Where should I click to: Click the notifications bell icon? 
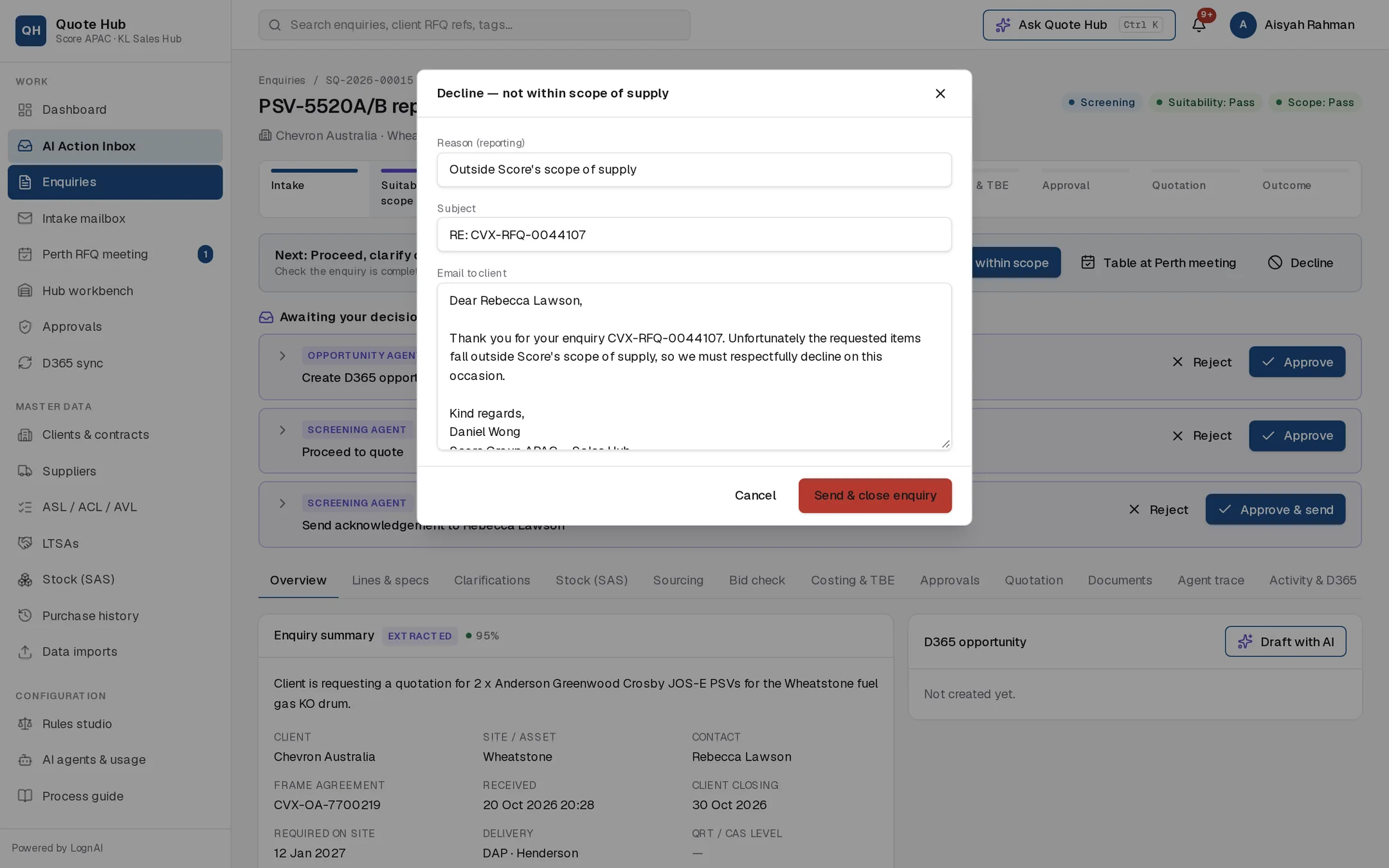[1199, 25]
